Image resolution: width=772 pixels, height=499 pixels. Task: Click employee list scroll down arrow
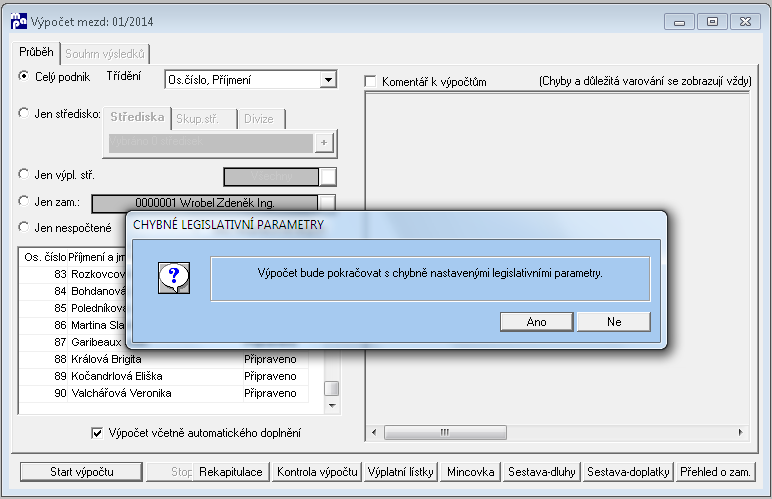pos(332,406)
